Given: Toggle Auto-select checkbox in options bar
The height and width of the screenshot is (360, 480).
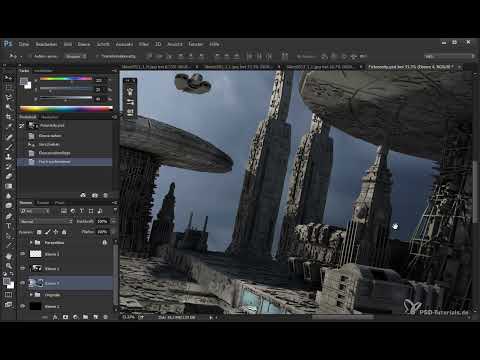Looking at the screenshot, I should click(x=30, y=56).
